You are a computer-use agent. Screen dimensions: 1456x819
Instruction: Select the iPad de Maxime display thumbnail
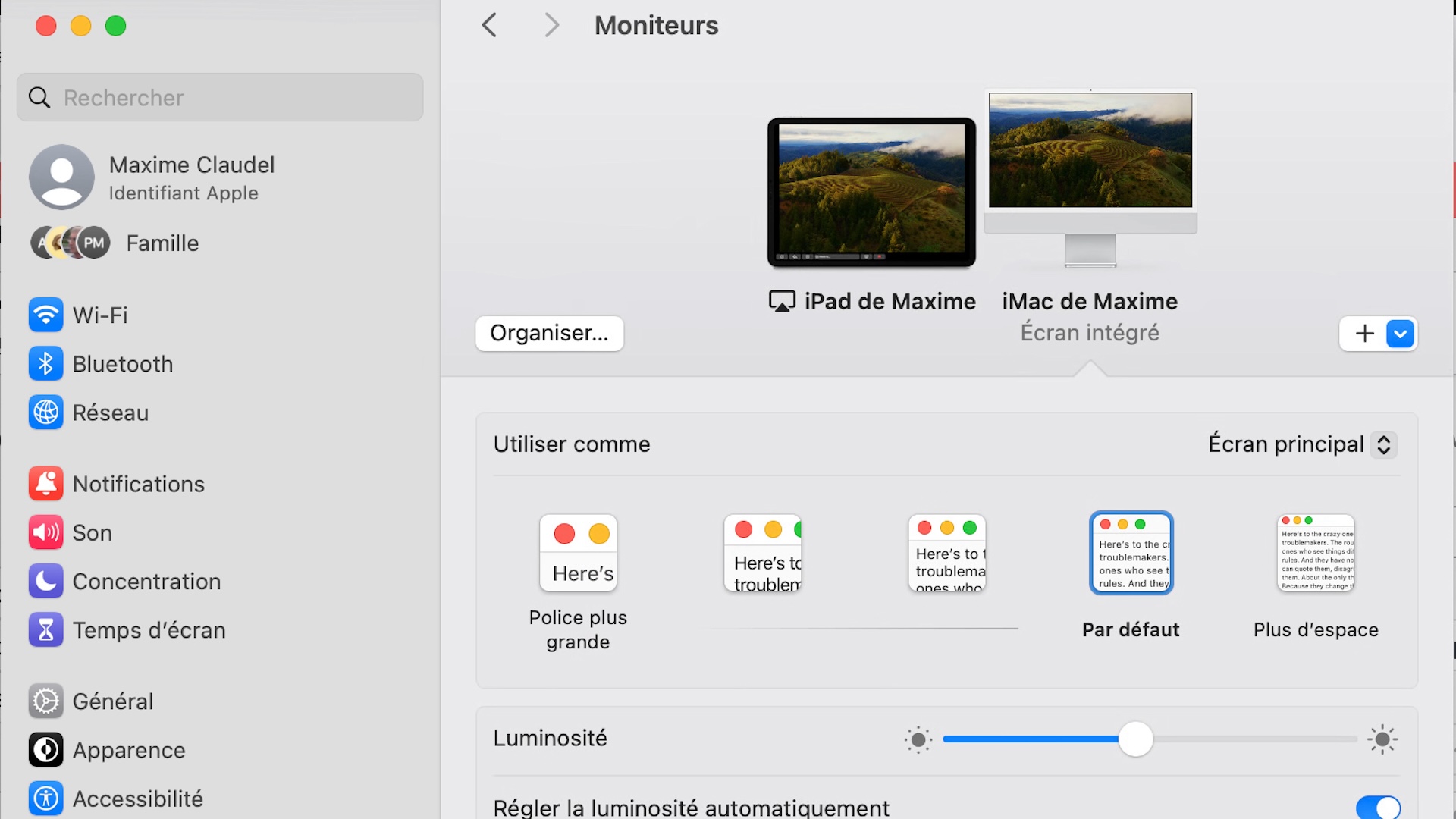[871, 193]
